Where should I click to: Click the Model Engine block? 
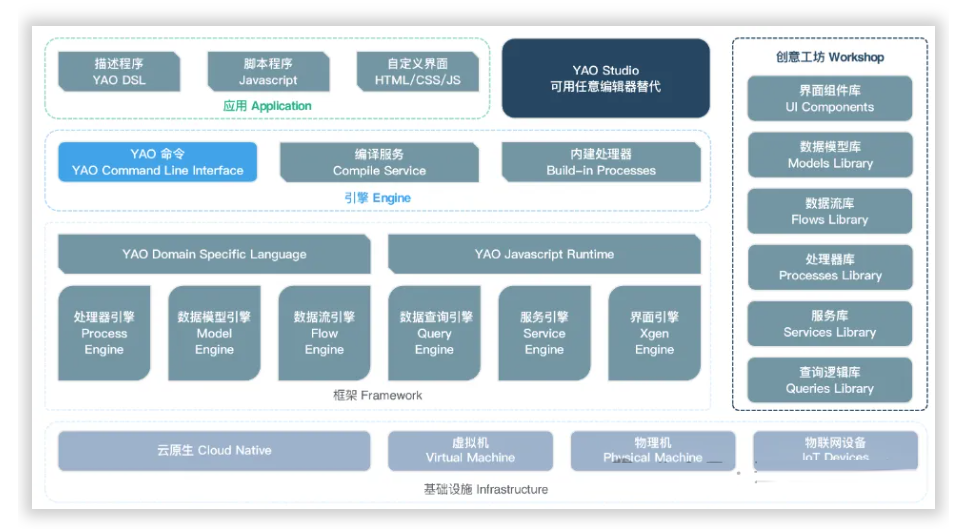214,333
